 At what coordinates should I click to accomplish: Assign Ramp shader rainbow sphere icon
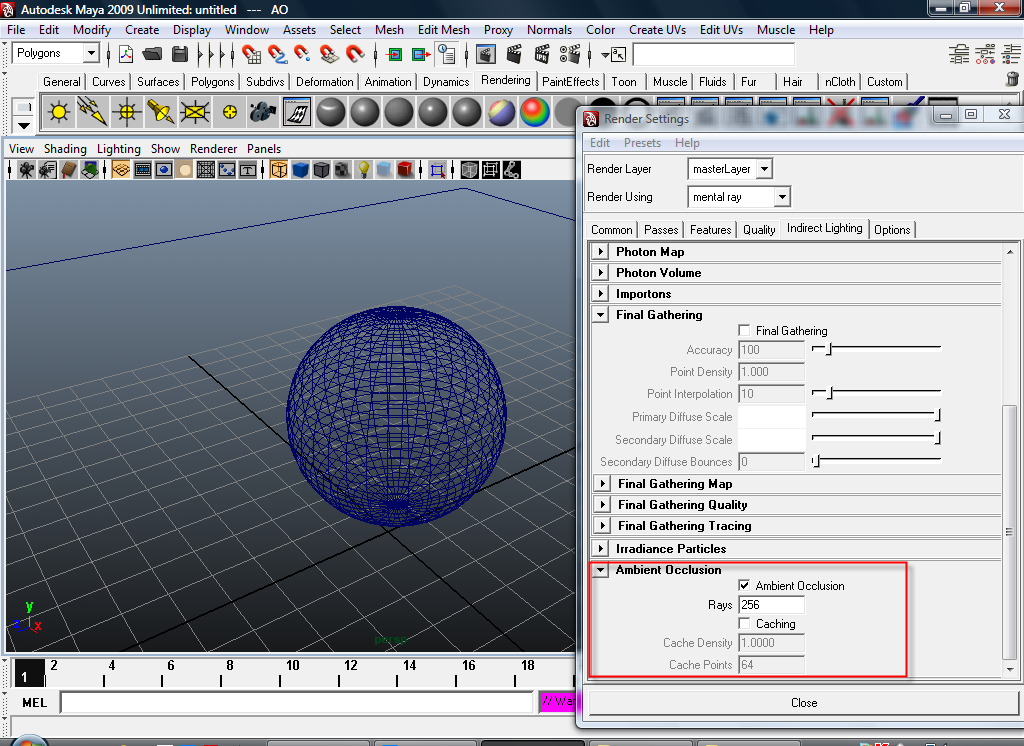(534, 112)
